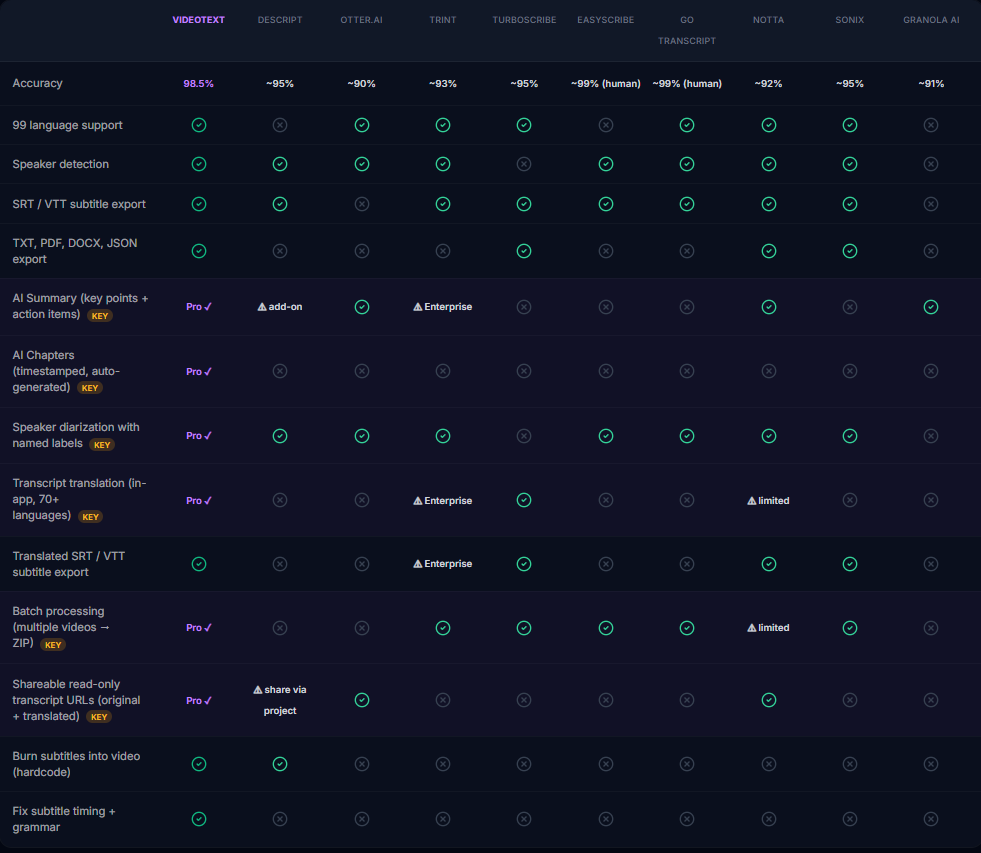Click Sonix checkmark in TXT, PDF, DOCX, JSON export row
This screenshot has width=981, height=853.
pos(850,251)
